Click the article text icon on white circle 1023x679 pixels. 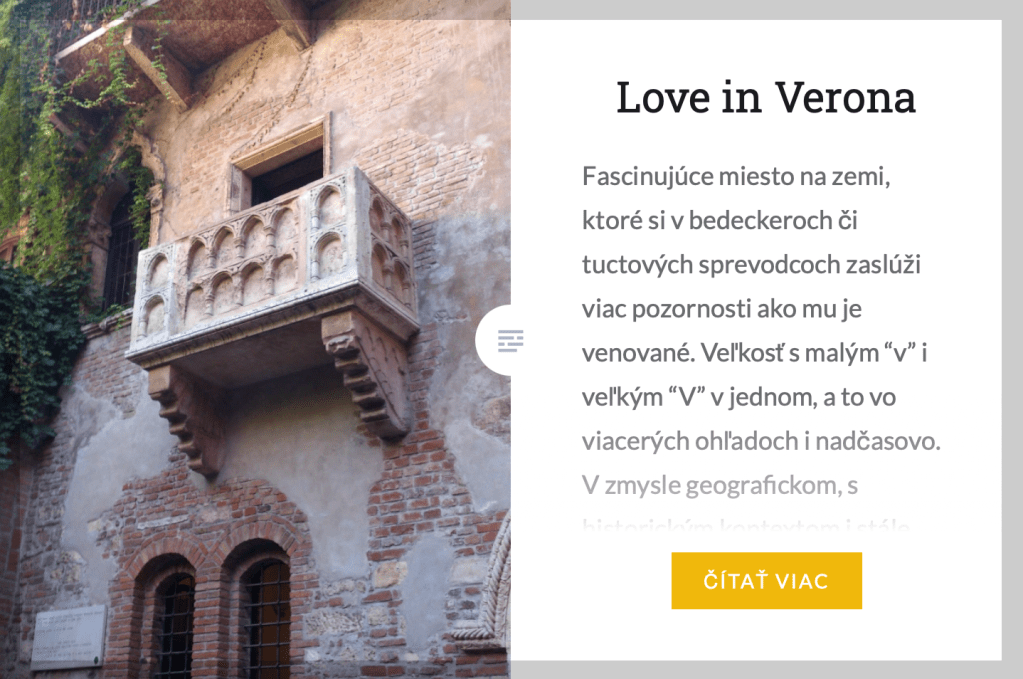pyautogui.click(x=510, y=340)
